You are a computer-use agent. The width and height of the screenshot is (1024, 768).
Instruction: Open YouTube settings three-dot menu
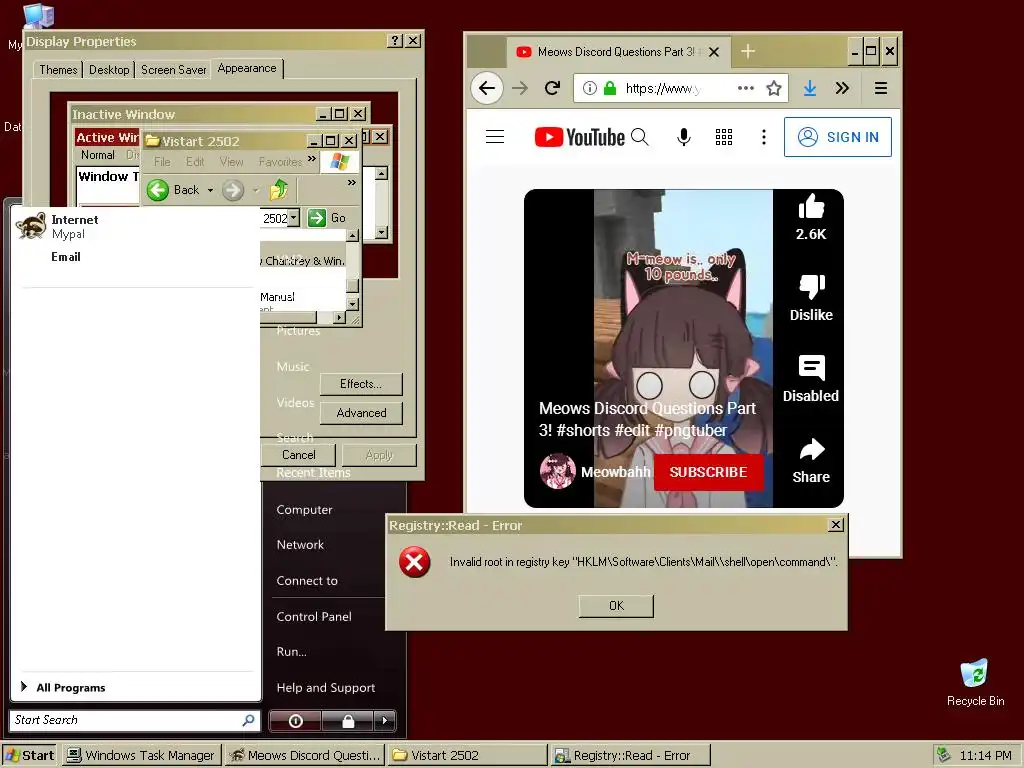[x=763, y=136]
